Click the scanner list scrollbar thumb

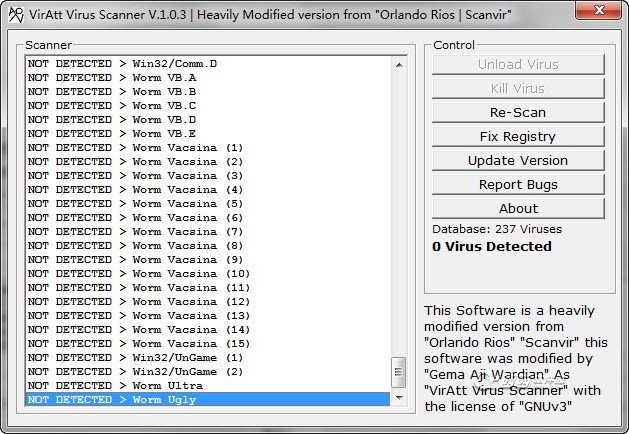point(398,372)
